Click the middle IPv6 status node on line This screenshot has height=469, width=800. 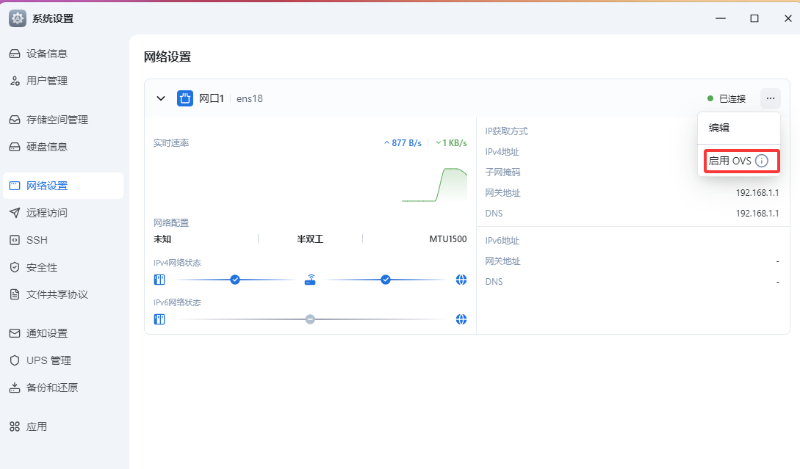click(310, 319)
